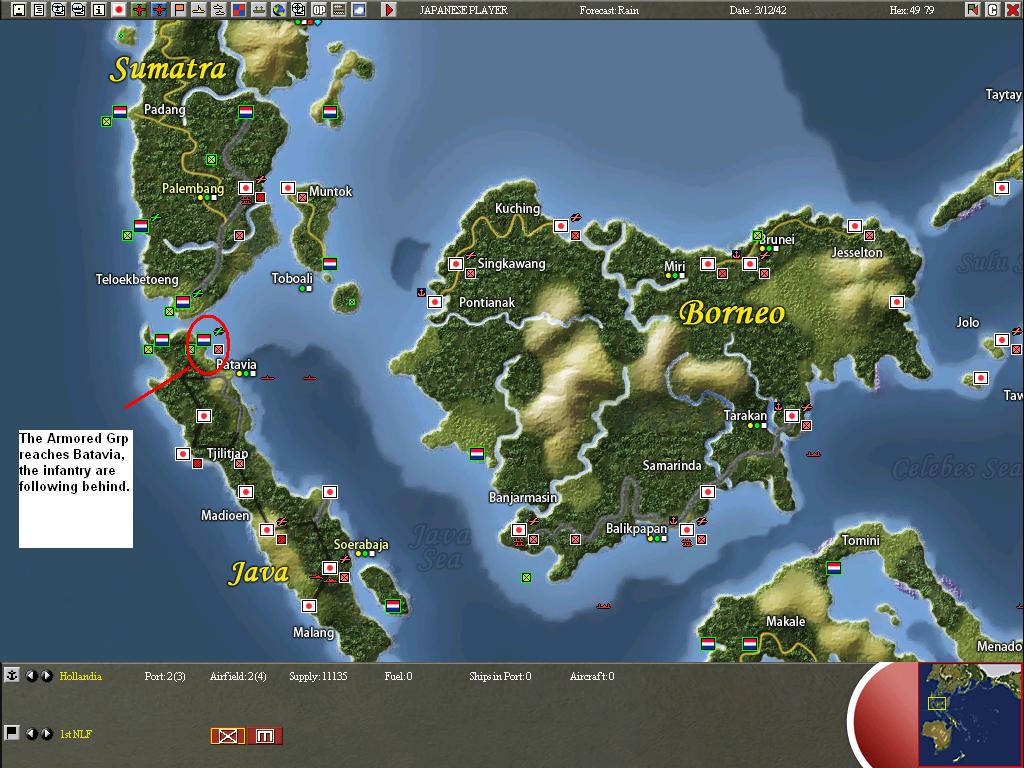The height and width of the screenshot is (768, 1024).
Task: Select the Japanese flag at Kuching
Action: [x=560, y=226]
